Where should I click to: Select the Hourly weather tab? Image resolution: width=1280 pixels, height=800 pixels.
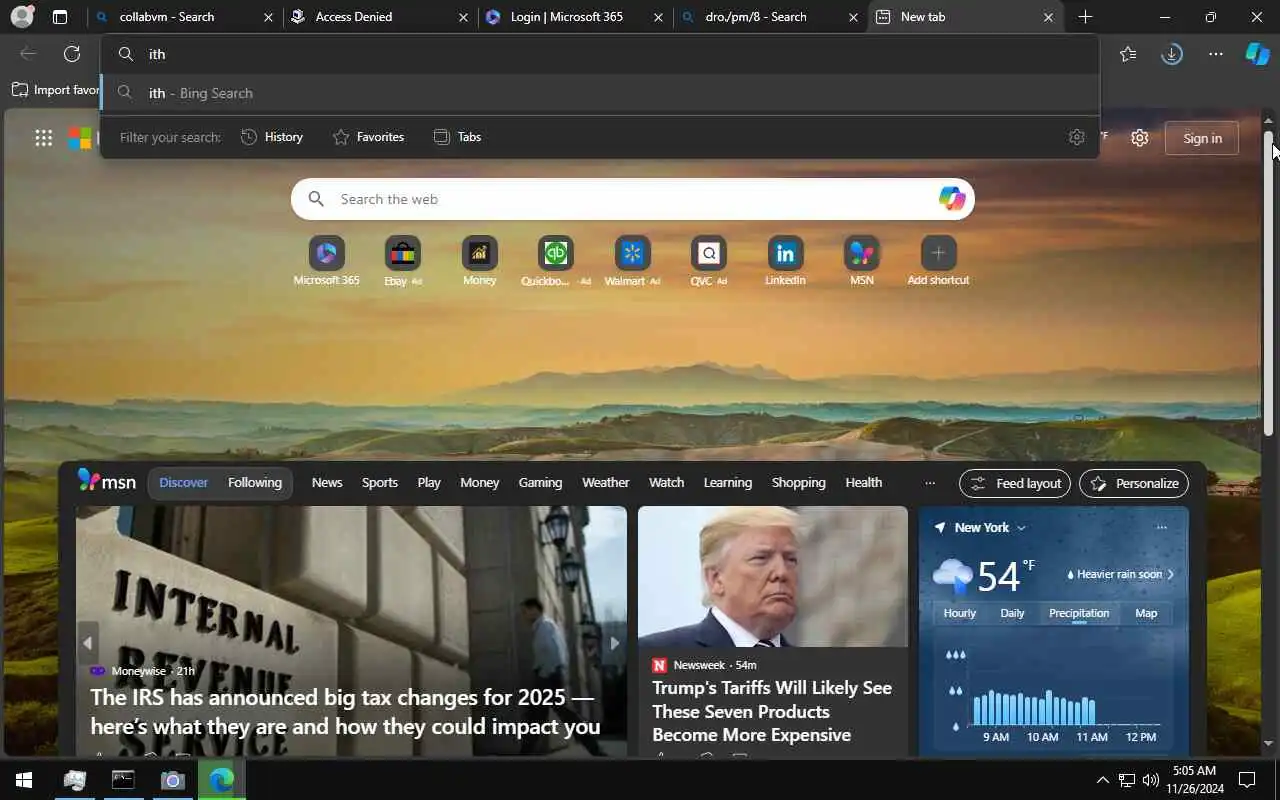[959, 613]
